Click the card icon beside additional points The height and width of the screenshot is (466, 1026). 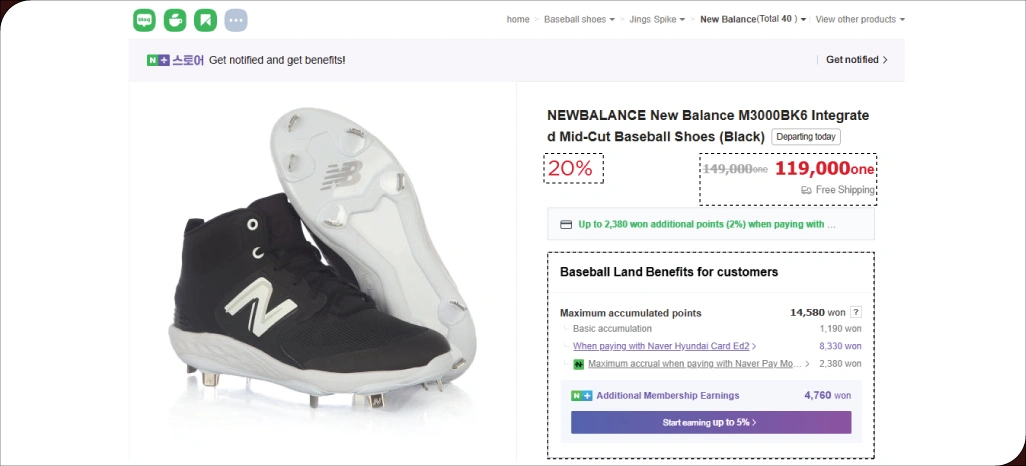(566, 224)
